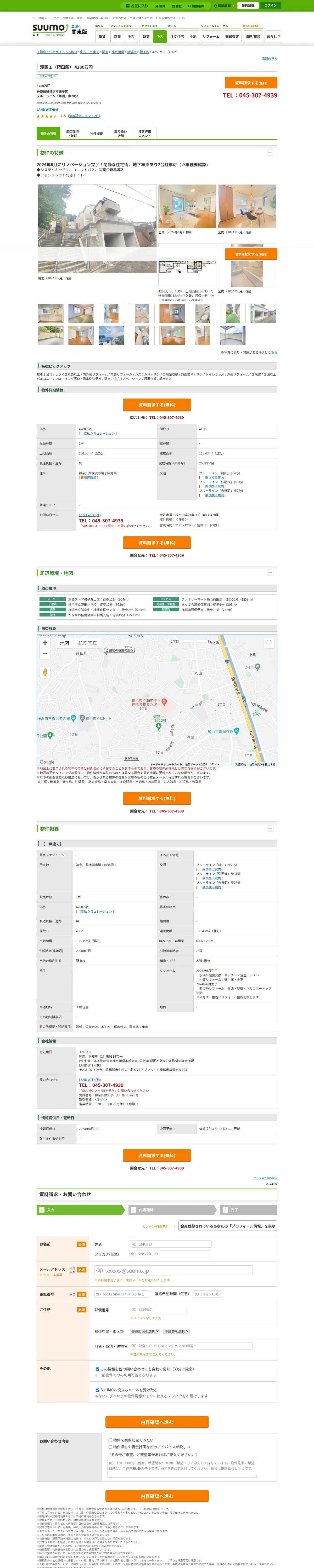Screen dimensions: 314x1568
Task: Open 室内 living room photo at top
Action: 187,206
